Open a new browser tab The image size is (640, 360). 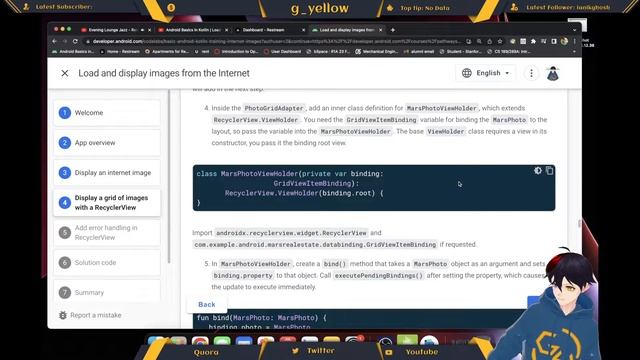[393, 30]
